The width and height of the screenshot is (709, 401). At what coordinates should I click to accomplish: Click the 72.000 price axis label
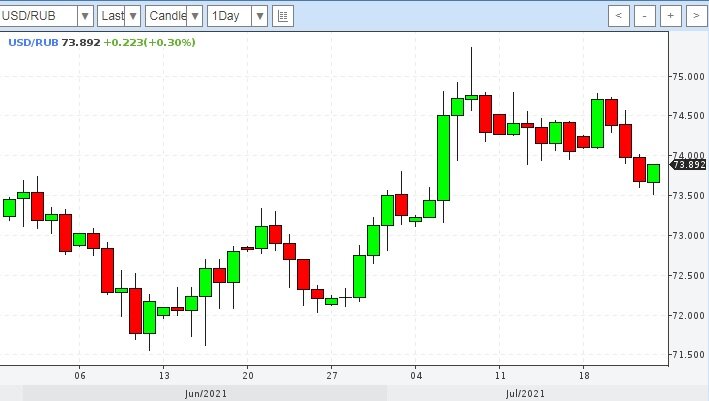coord(688,315)
